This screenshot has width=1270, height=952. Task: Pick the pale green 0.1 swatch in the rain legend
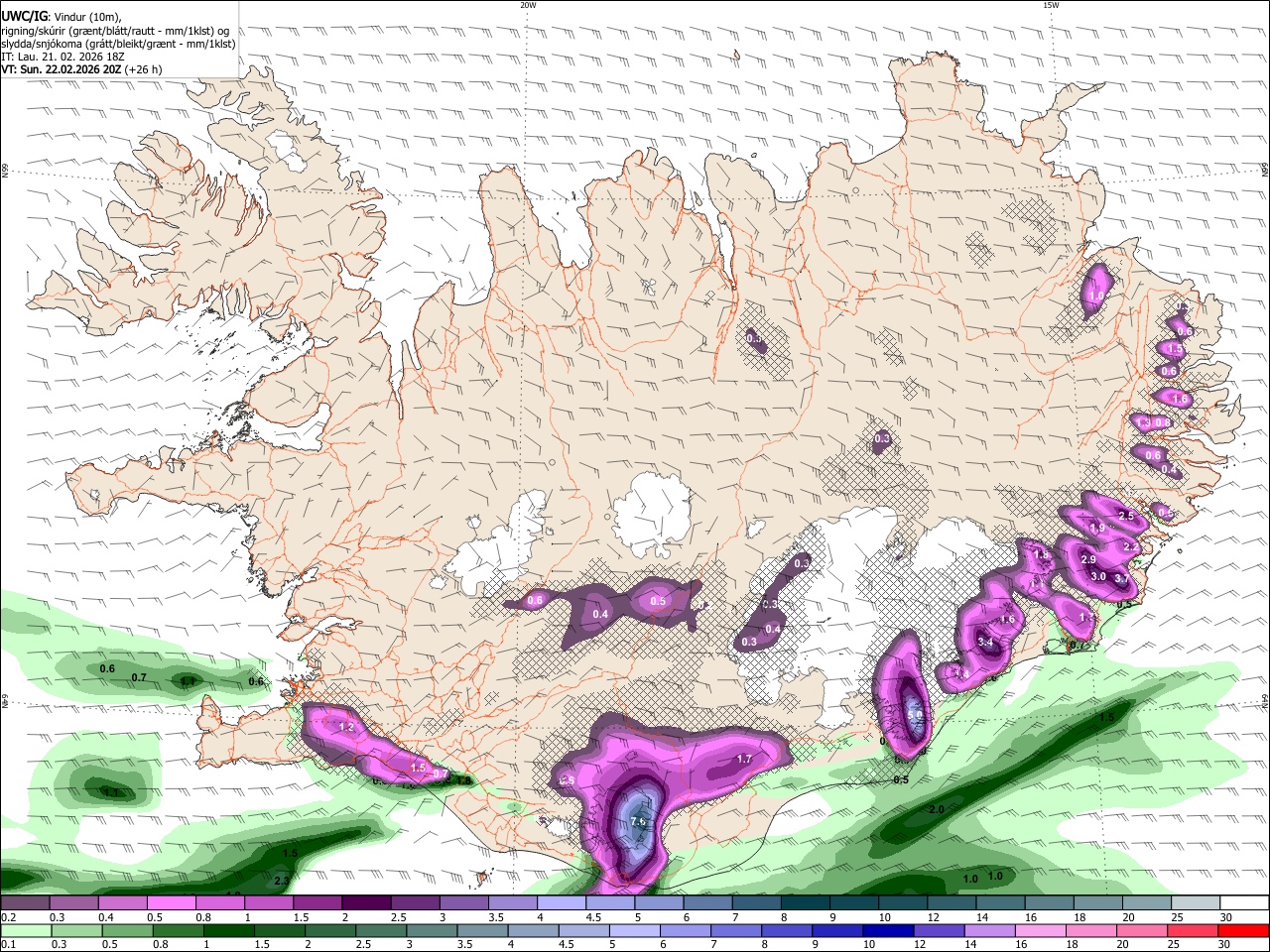pyautogui.click(x=26, y=931)
